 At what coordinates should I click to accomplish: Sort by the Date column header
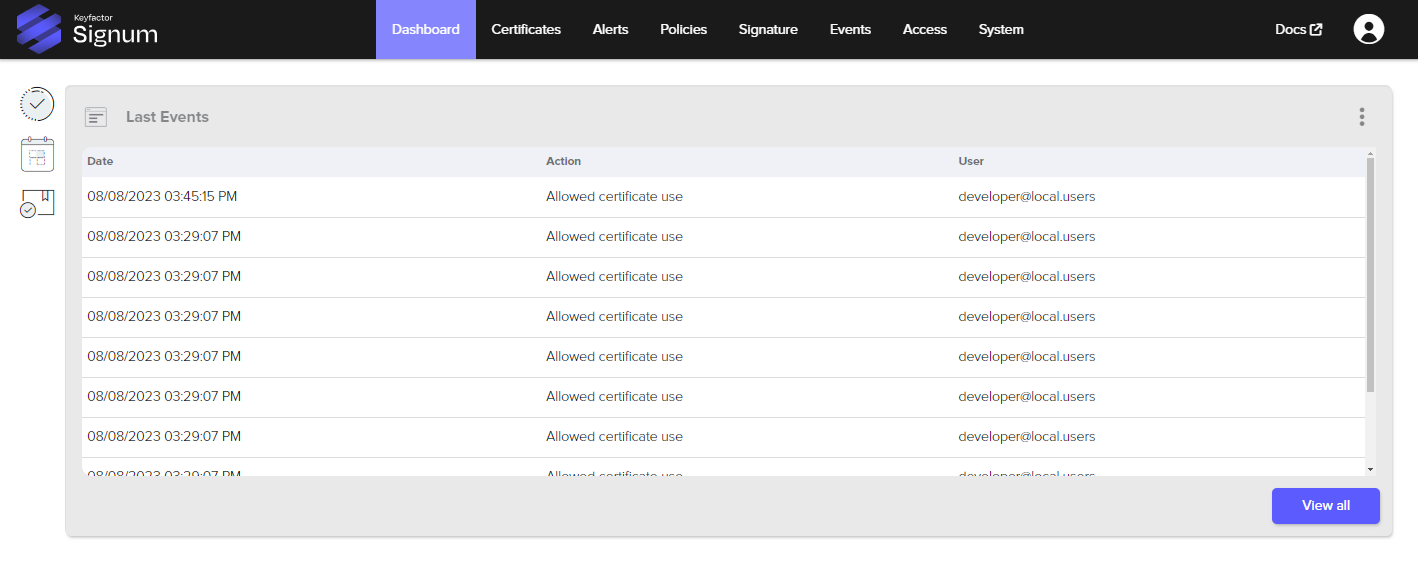100,161
